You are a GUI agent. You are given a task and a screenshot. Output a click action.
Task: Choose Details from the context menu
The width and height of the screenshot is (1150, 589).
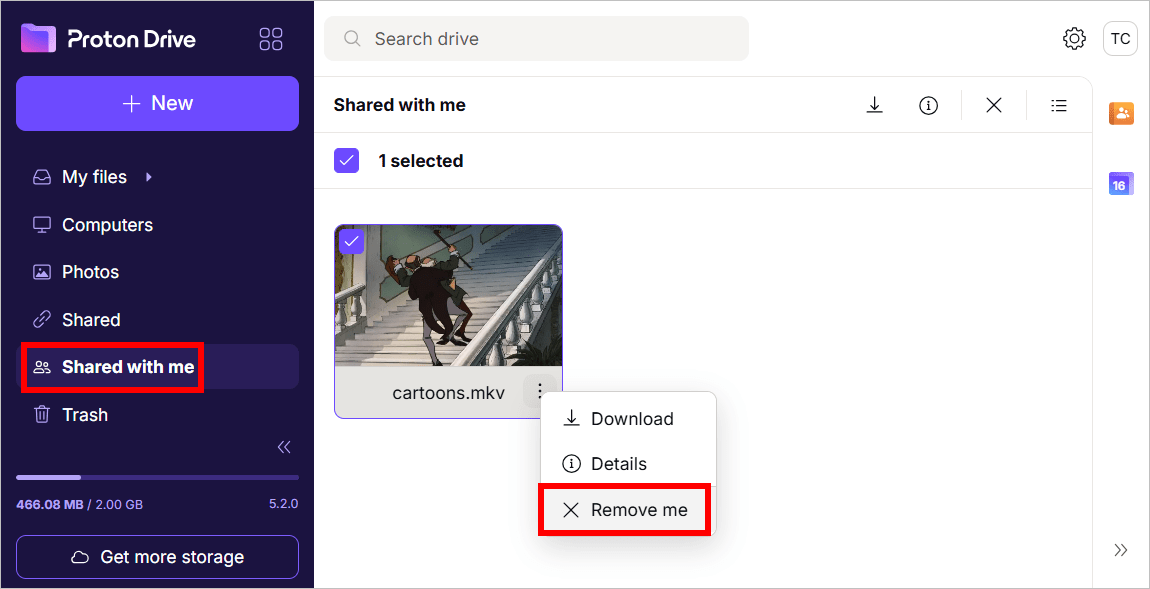click(x=629, y=464)
